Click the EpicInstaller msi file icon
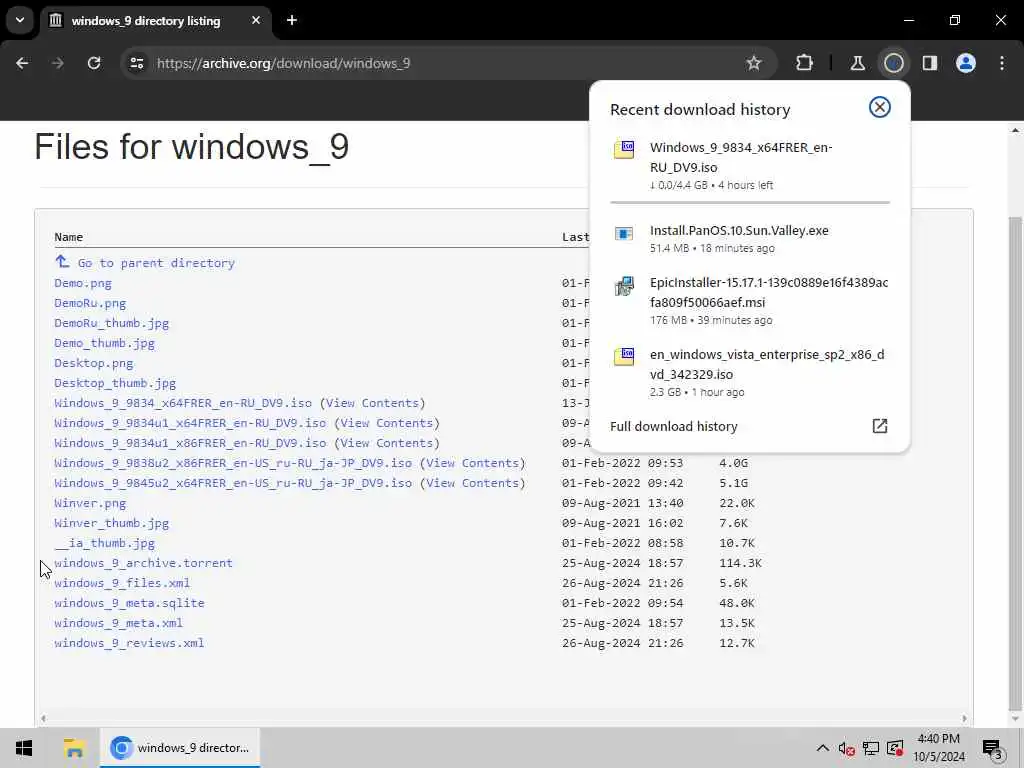This screenshot has height=768, width=1024. click(x=624, y=285)
